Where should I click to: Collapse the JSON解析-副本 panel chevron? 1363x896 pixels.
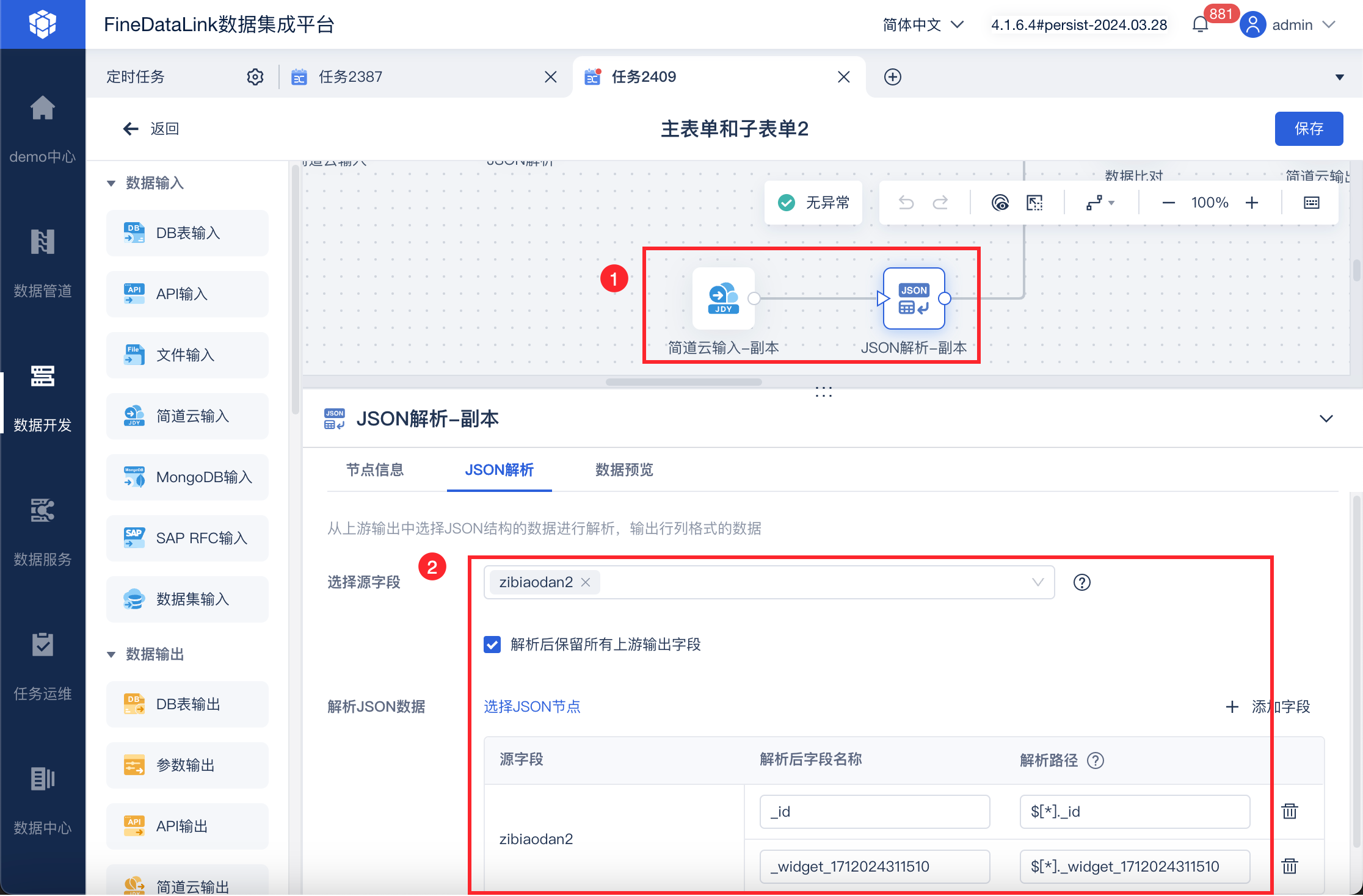(x=1326, y=419)
